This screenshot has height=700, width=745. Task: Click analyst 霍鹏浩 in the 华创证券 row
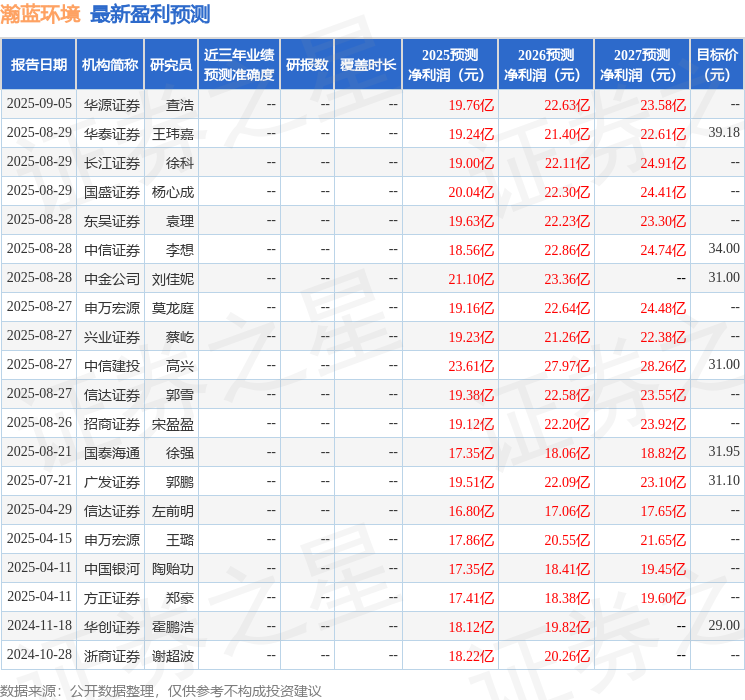(x=173, y=627)
